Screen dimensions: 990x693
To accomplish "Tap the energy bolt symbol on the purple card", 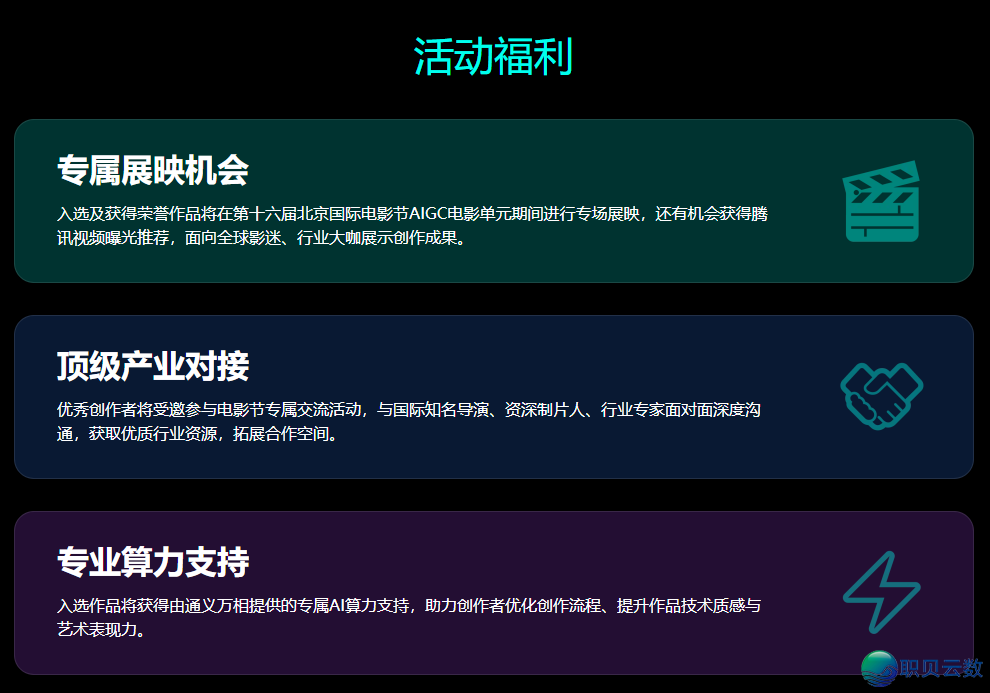I will coord(880,591).
